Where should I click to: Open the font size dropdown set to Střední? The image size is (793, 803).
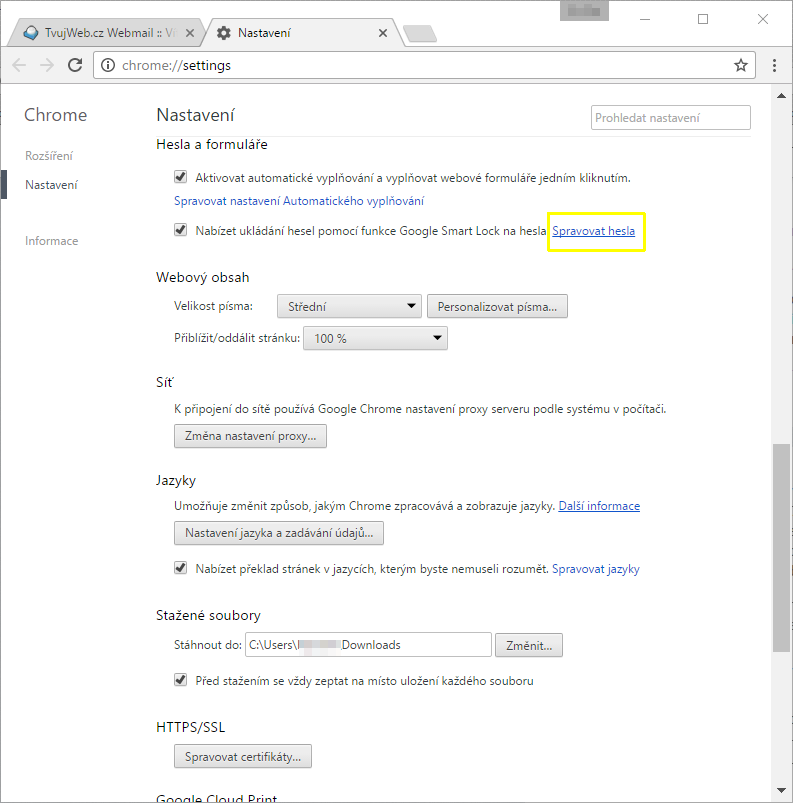(349, 306)
